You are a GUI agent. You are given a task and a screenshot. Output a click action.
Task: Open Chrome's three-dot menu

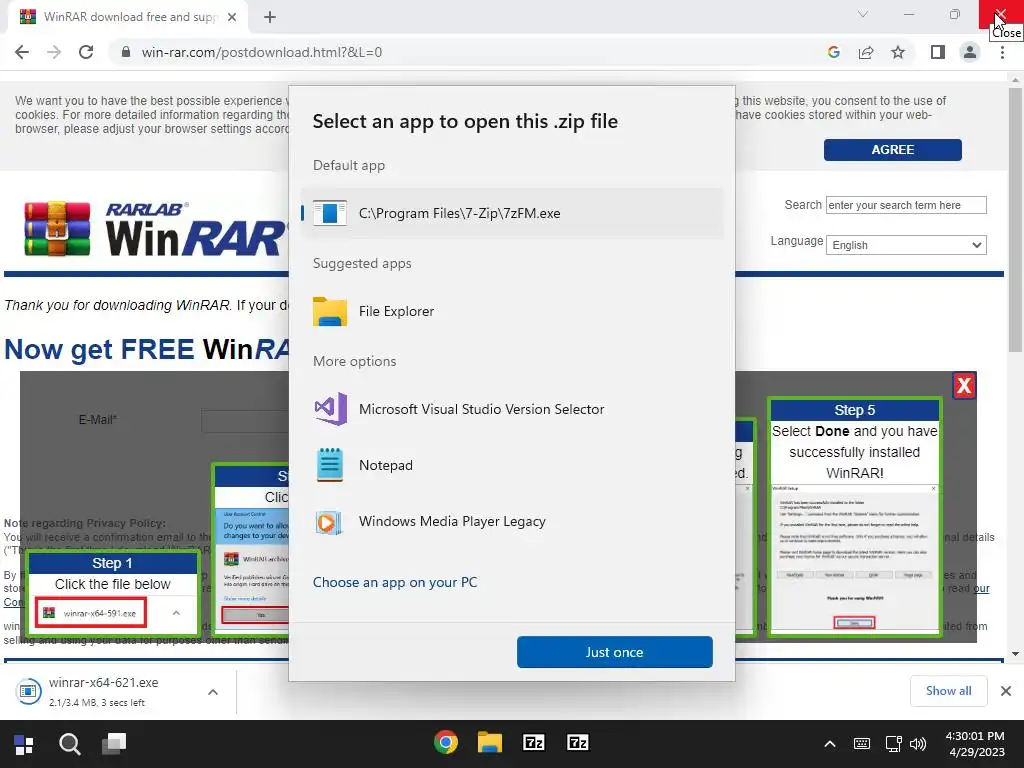point(1002,52)
